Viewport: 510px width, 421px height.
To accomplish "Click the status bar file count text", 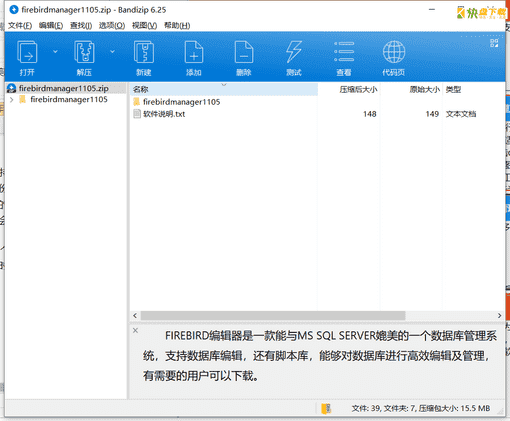I will (x=421, y=408).
